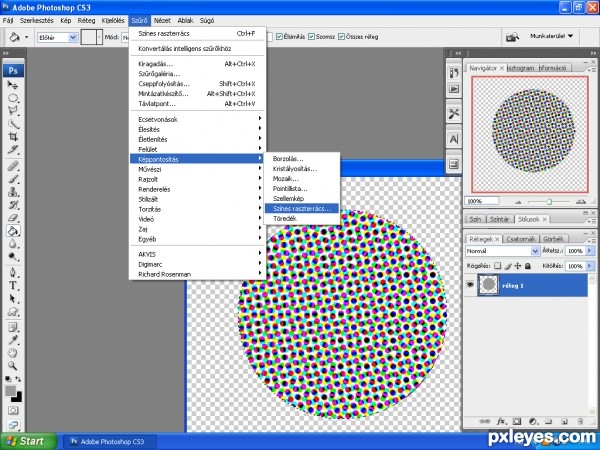Select the Quick Selection tool

(13, 124)
